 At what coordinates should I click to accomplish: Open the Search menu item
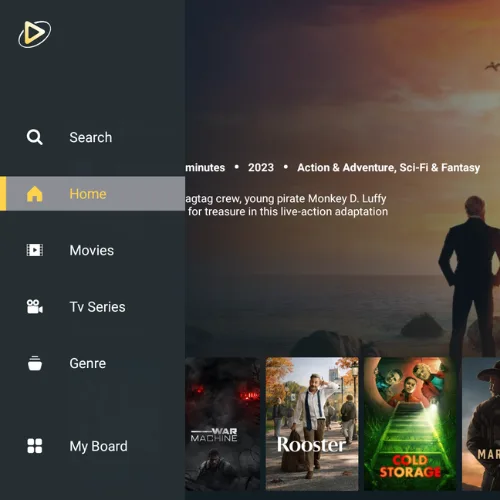[92, 137]
